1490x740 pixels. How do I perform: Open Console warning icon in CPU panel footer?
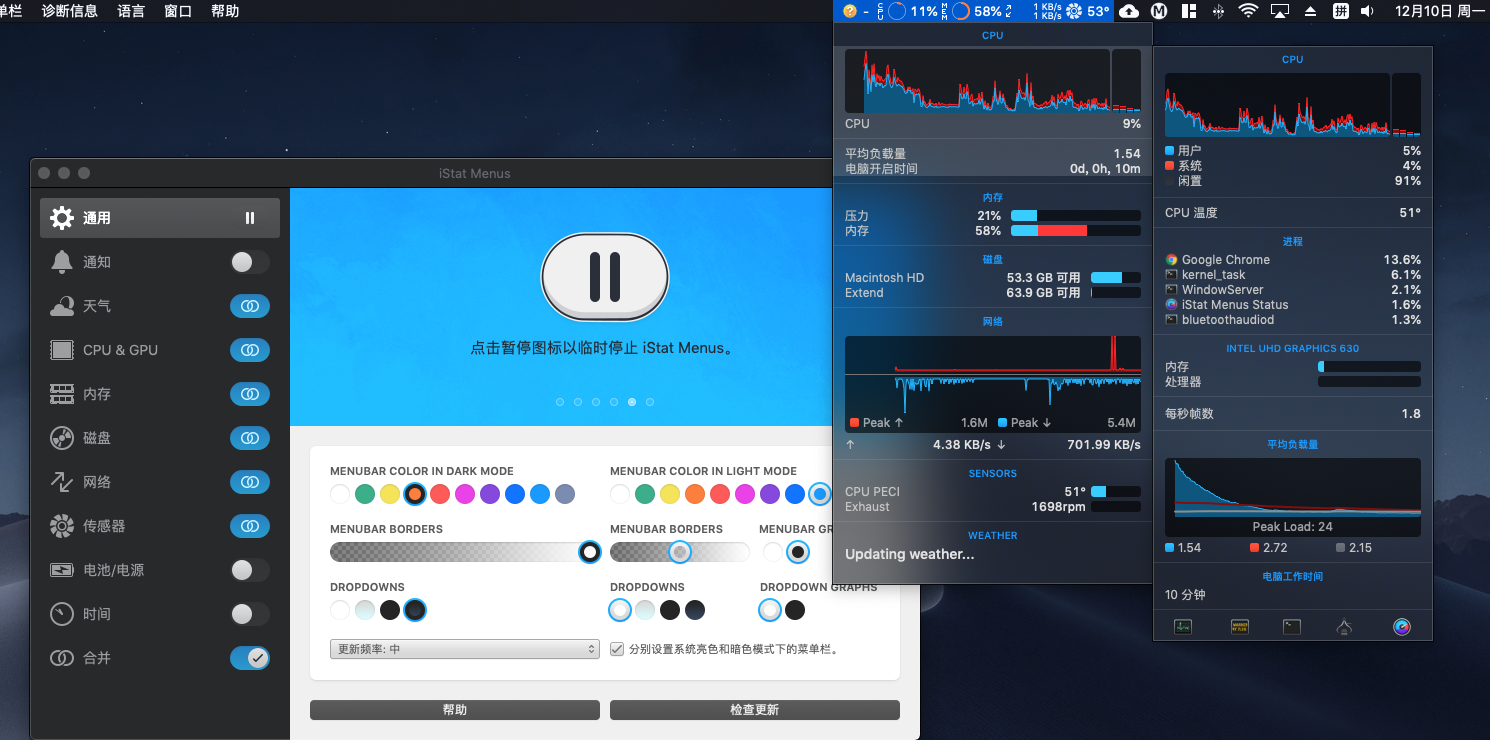[1240, 627]
